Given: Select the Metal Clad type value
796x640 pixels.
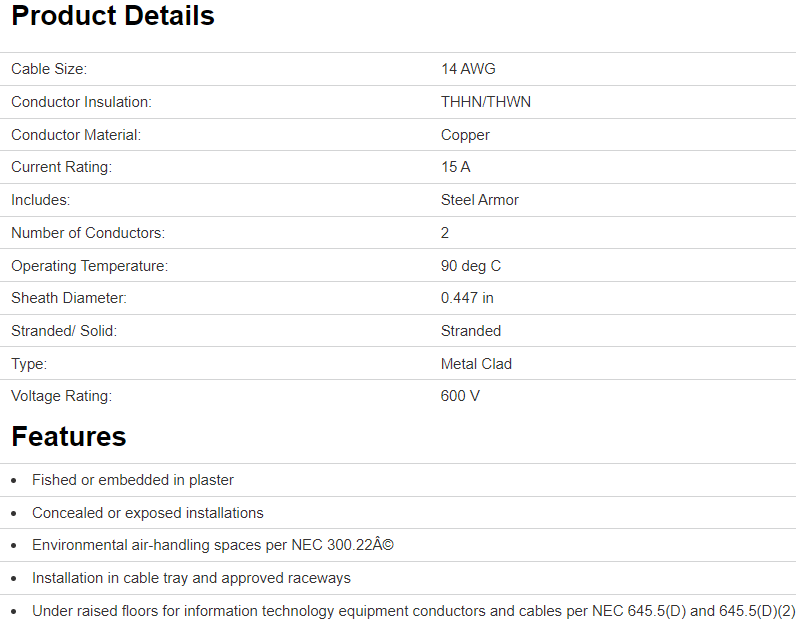Looking at the screenshot, I should tap(476, 364).
